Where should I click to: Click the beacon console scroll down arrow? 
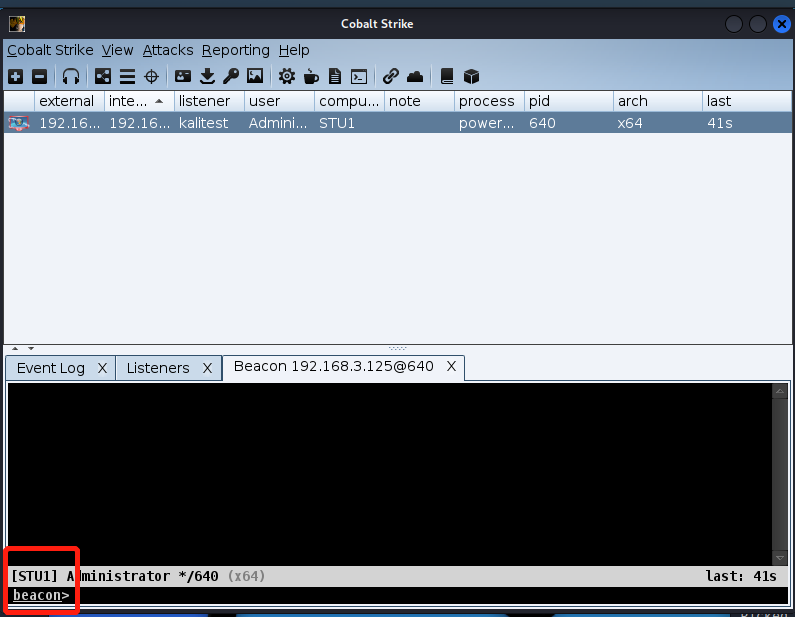[780, 558]
